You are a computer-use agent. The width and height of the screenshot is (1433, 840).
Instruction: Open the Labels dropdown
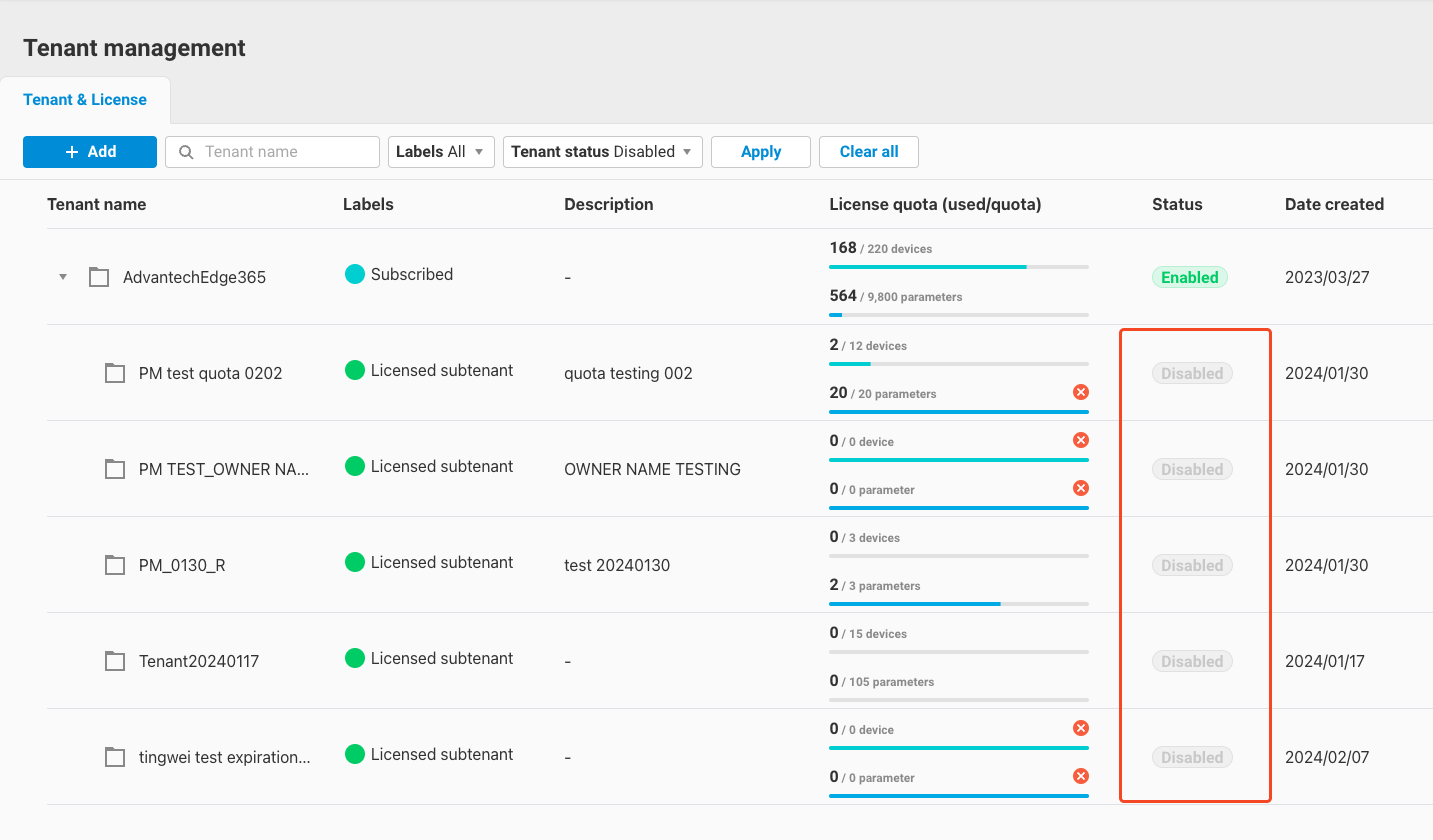tap(441, 151)
